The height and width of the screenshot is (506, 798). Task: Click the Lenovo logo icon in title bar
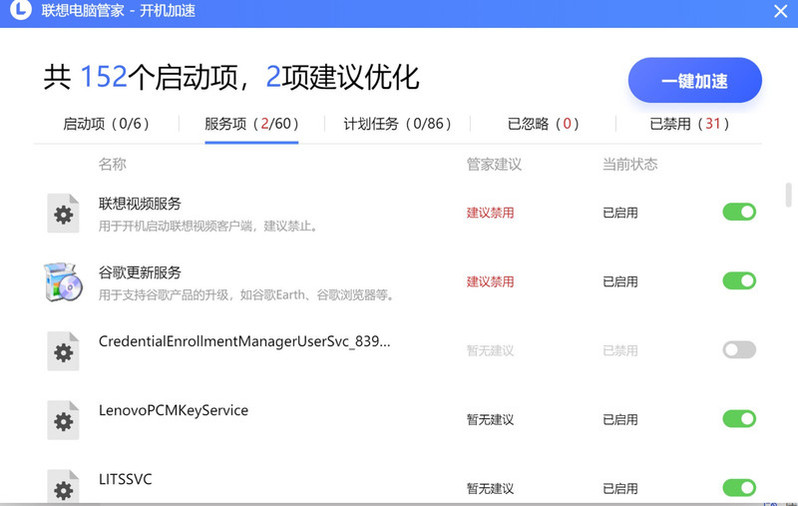(21, 11)
